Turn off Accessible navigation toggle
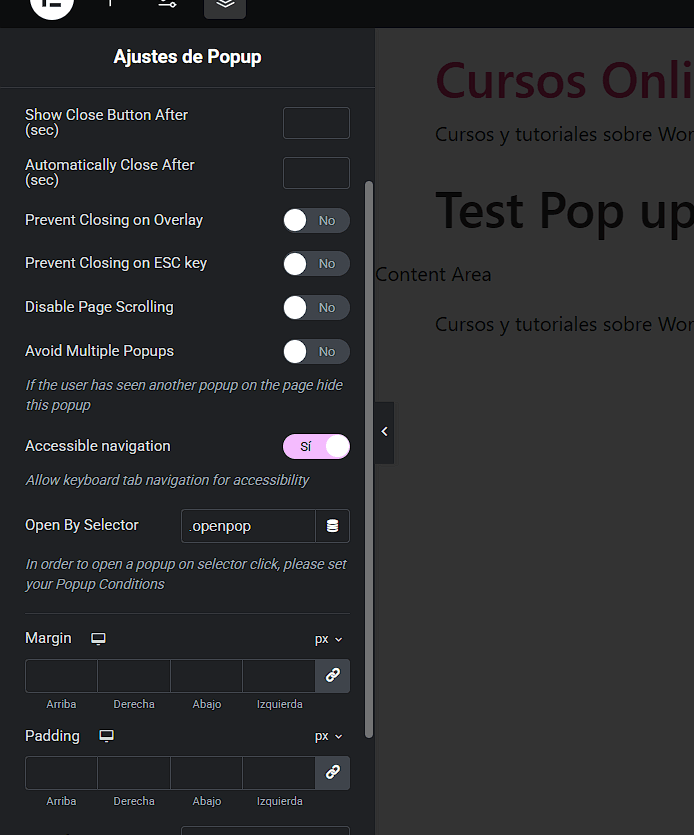Viewport: 694px width, 835px height. click(316, 447)
